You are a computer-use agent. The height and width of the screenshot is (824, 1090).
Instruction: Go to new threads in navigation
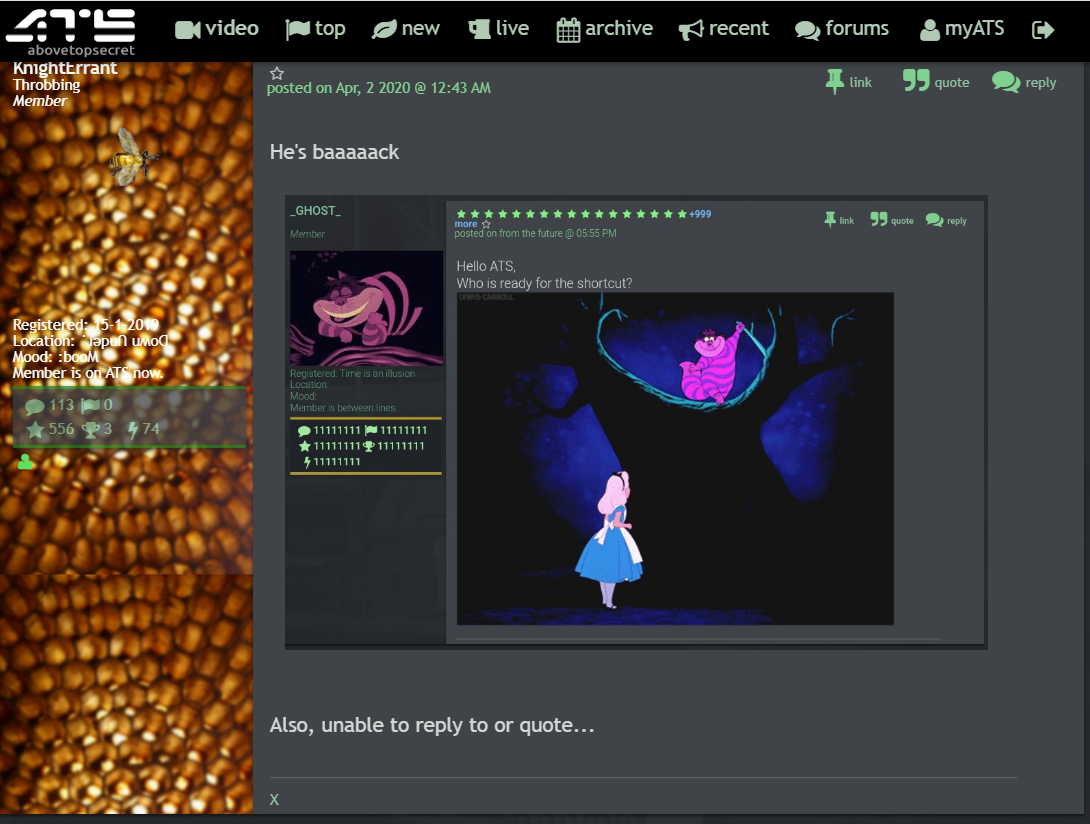[406, 29]
